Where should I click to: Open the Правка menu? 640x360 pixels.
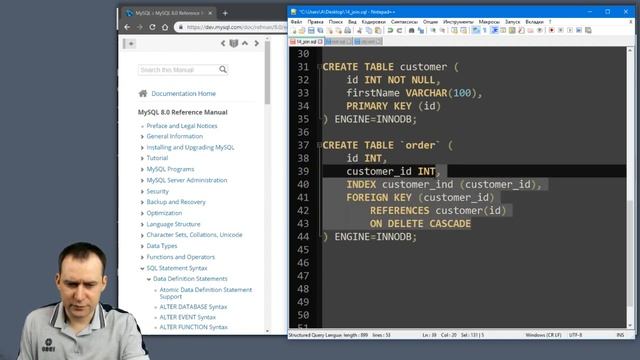[315, 22]
